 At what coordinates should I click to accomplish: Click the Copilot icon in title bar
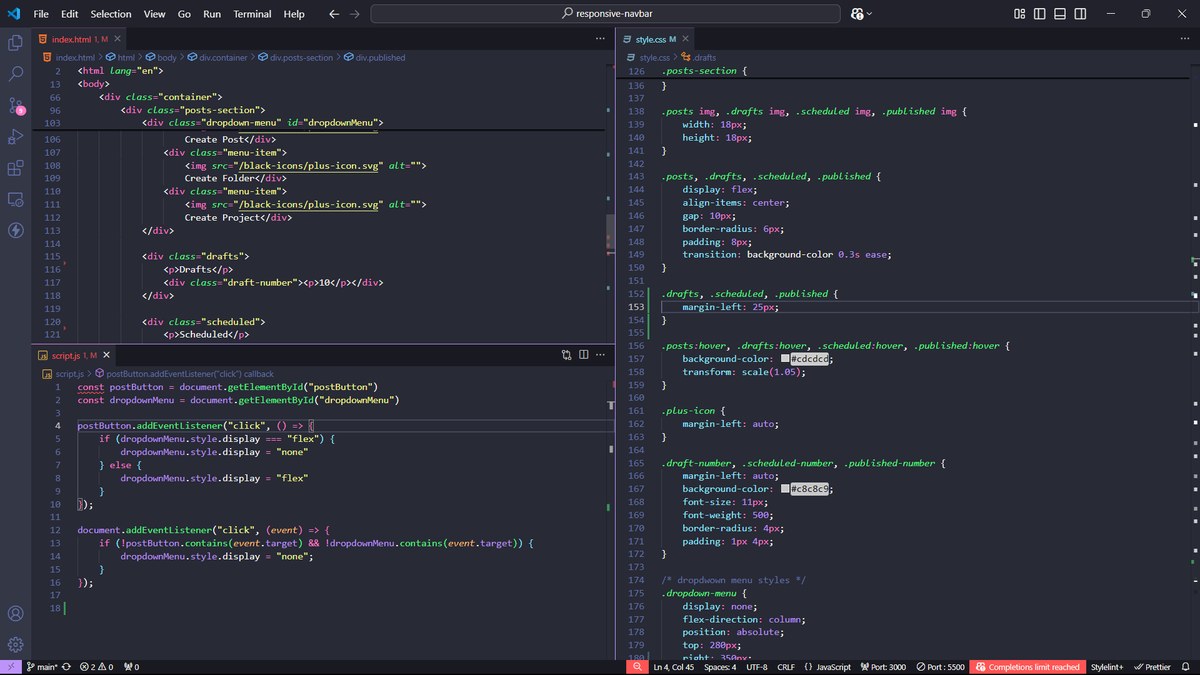coord(858,14)
